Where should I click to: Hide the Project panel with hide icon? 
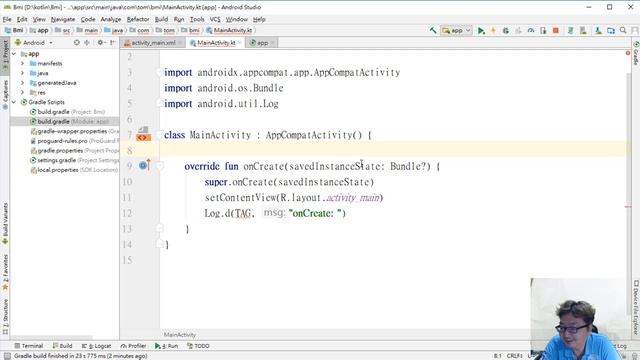pyautogui.click(x=113, y=42)
